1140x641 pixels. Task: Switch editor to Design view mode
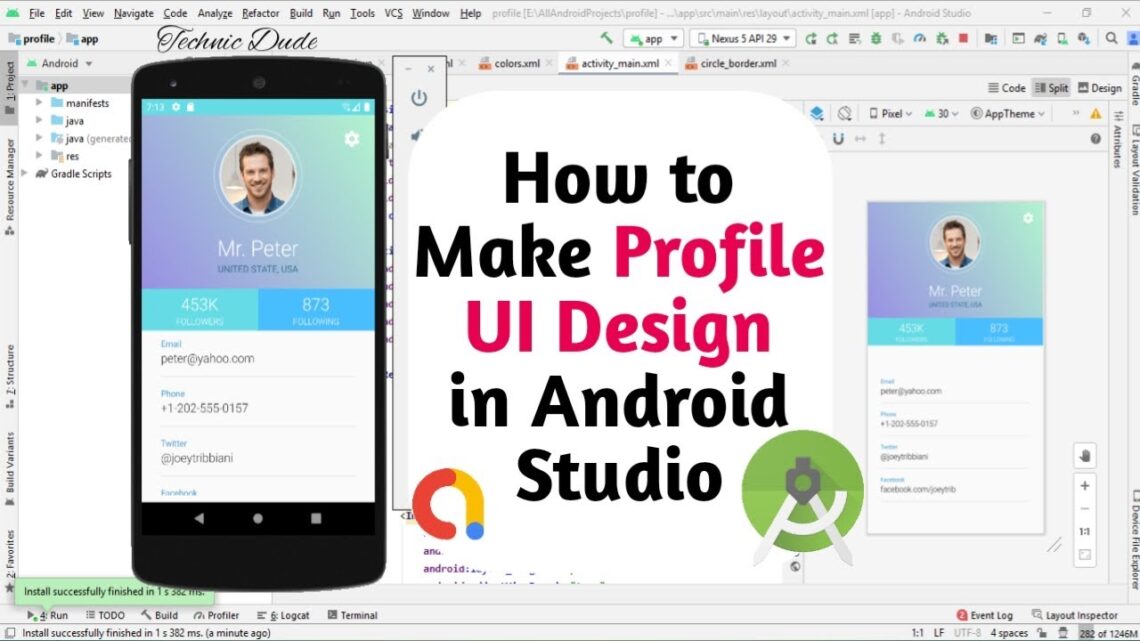(x=1099, y=88)
